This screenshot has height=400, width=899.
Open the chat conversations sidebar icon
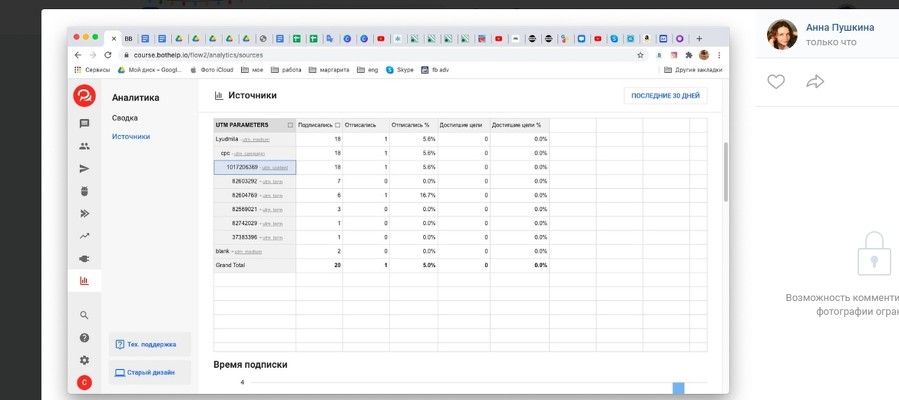coord(84,123)
